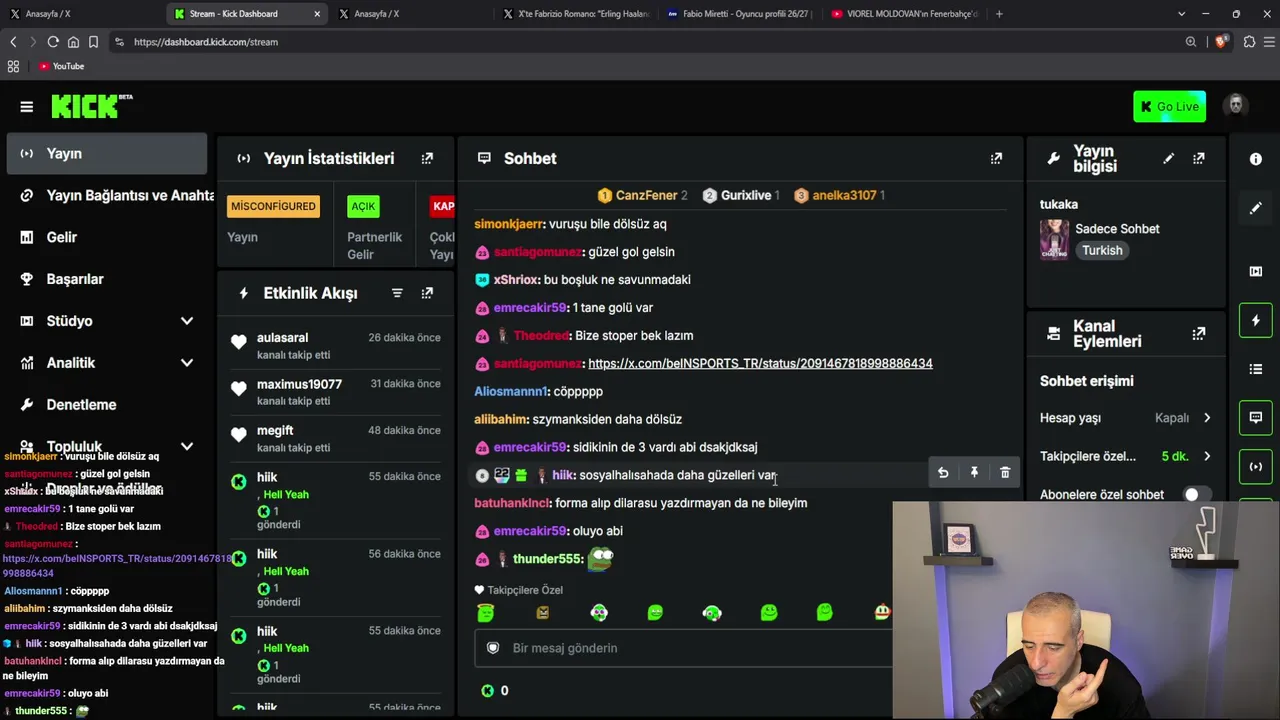
Task: Click the browser home button
Action: coord(73,42)
